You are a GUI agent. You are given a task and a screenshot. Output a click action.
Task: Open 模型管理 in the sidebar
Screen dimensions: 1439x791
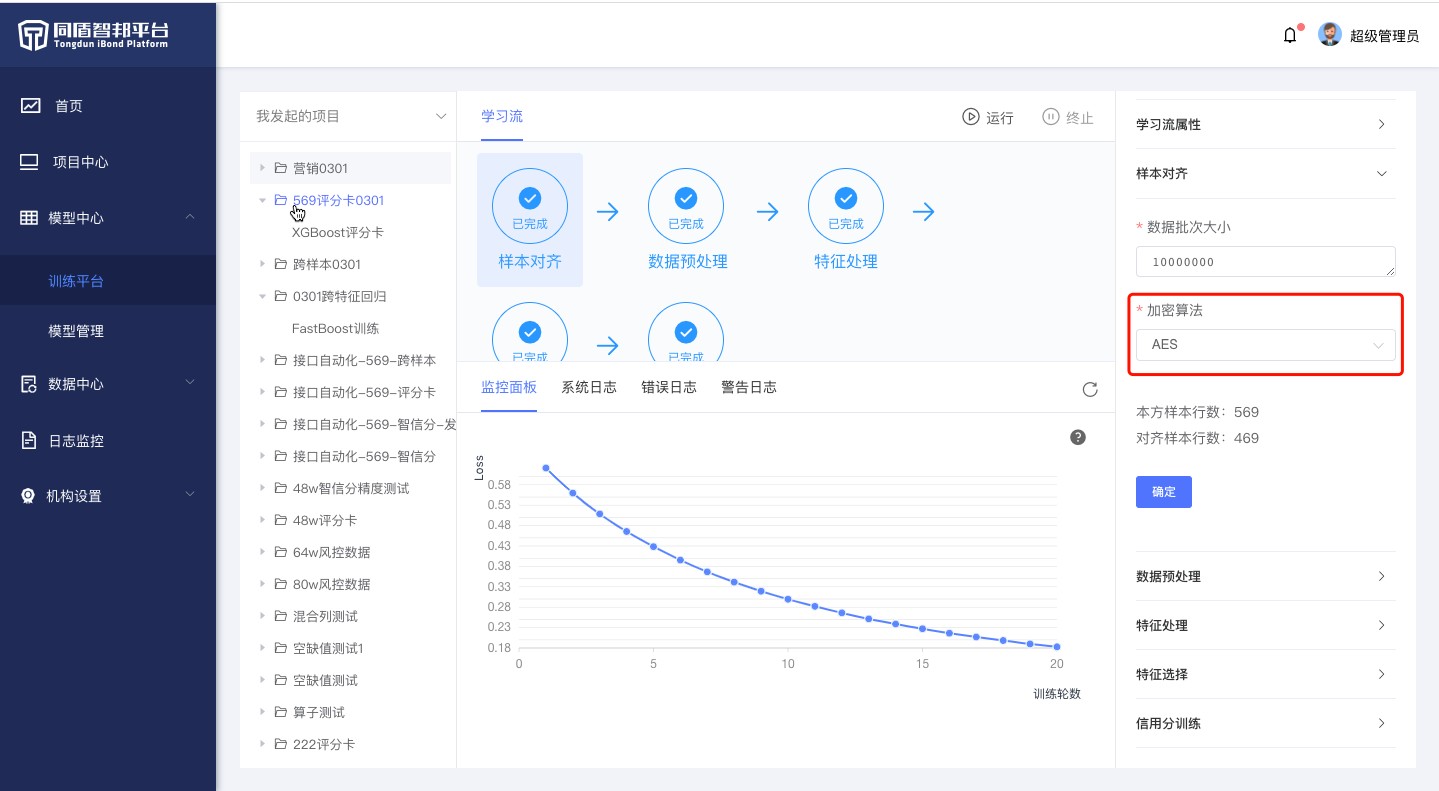[x=76, y=331]
